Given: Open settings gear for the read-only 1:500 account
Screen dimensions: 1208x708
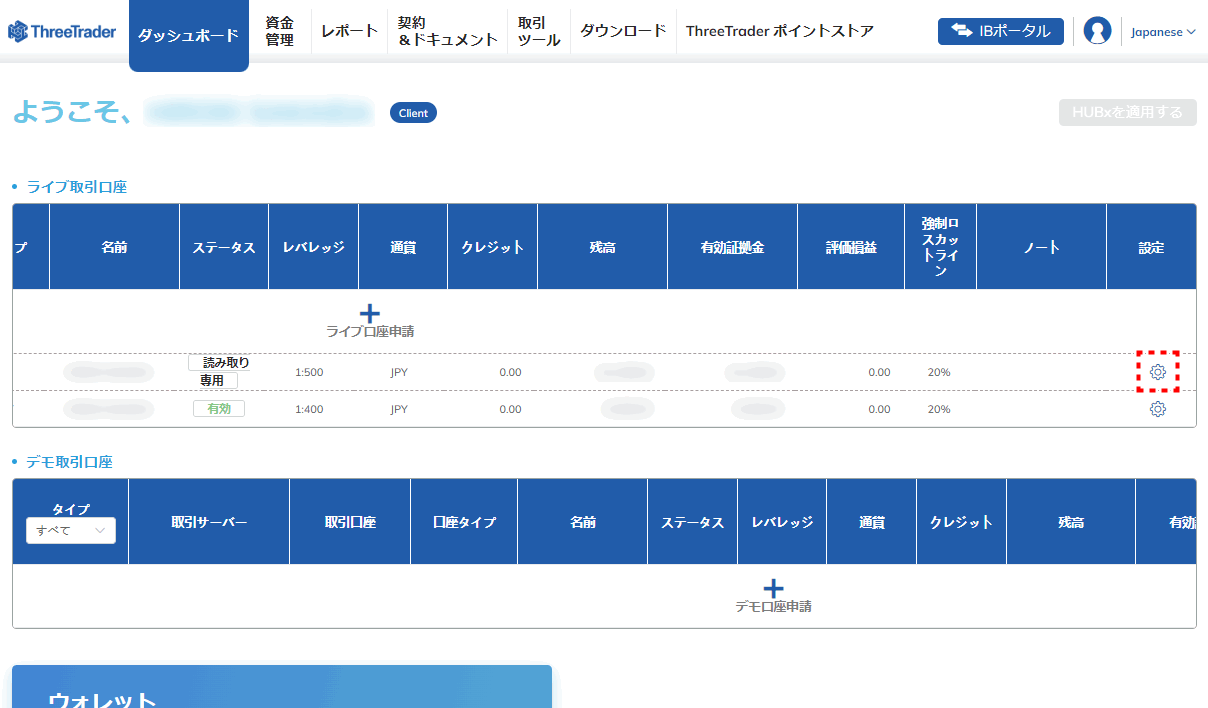Looking at the screenshot, I should 1158,372.
